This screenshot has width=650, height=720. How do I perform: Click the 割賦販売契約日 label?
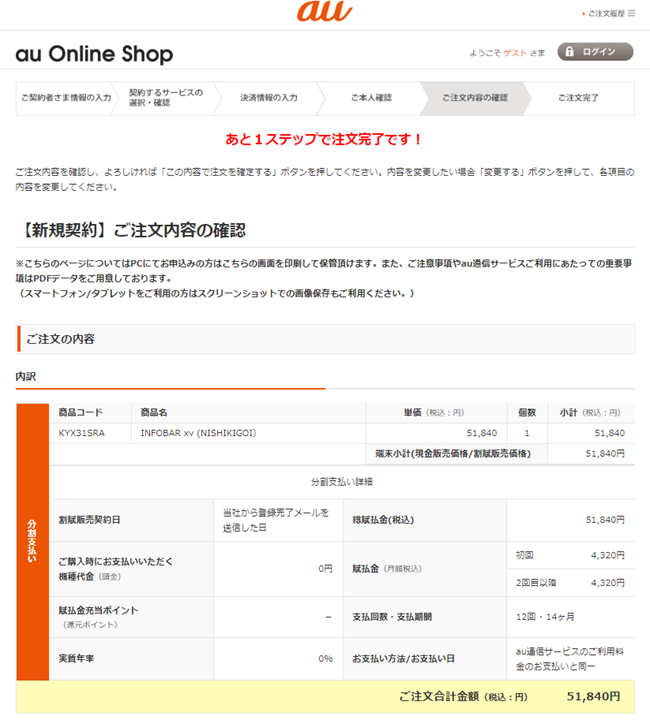90,520
